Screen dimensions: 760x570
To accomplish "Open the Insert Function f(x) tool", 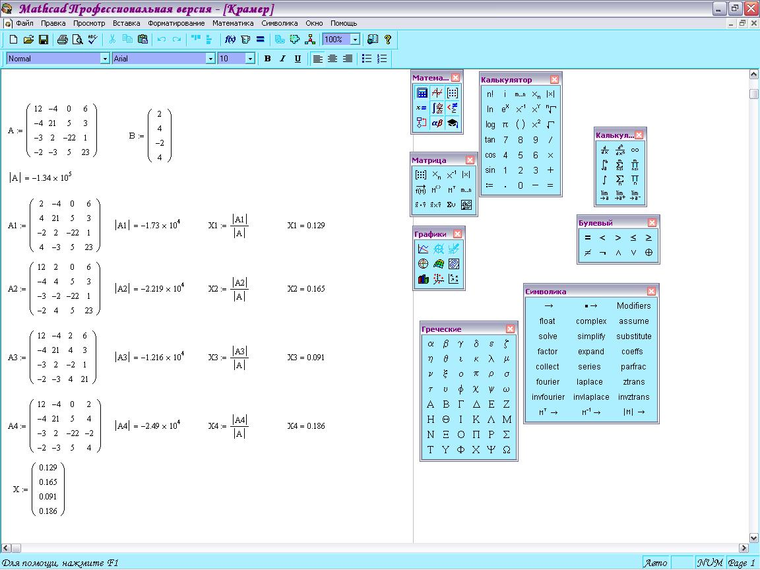I will pos(229,40).
